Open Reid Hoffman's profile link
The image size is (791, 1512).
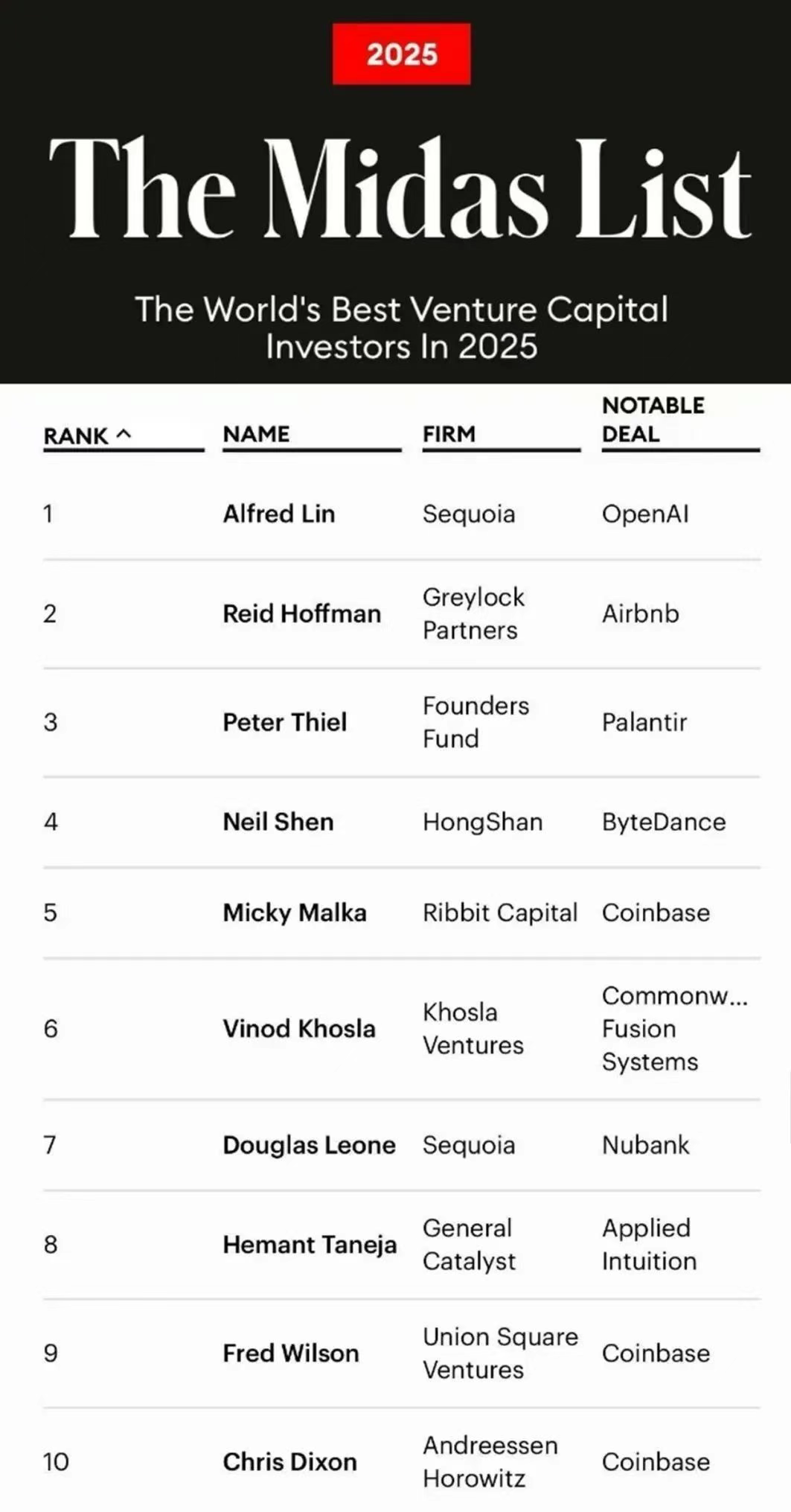[301, 613]
